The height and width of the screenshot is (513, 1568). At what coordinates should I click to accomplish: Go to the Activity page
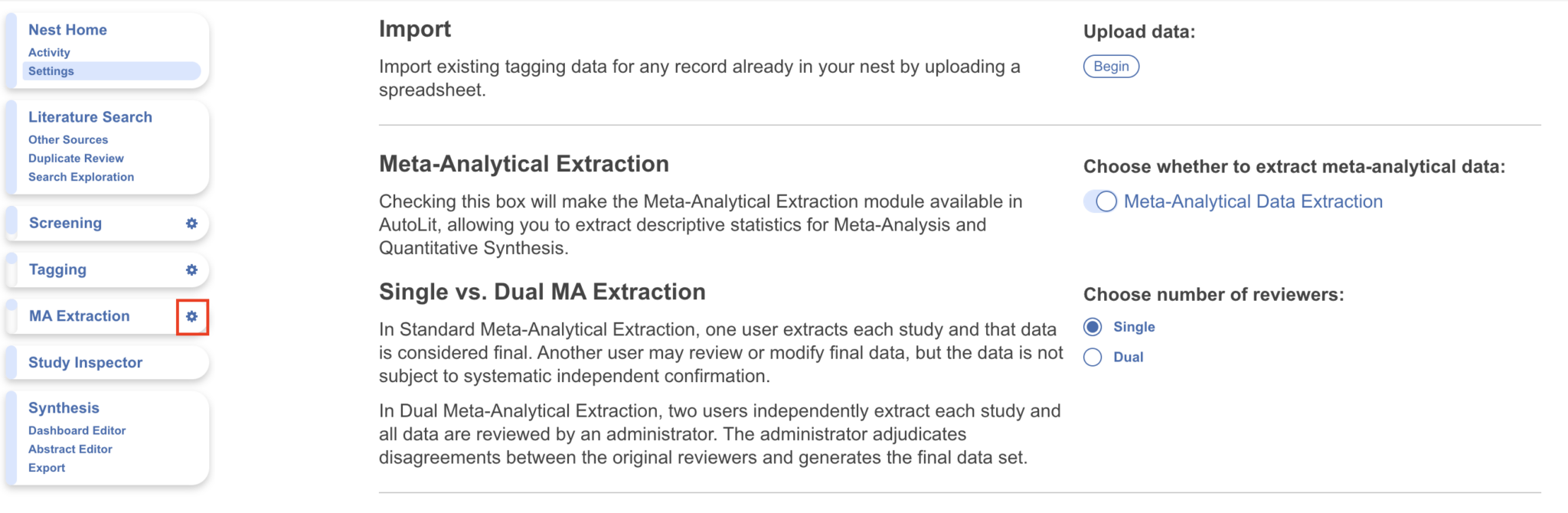(49, 53)
